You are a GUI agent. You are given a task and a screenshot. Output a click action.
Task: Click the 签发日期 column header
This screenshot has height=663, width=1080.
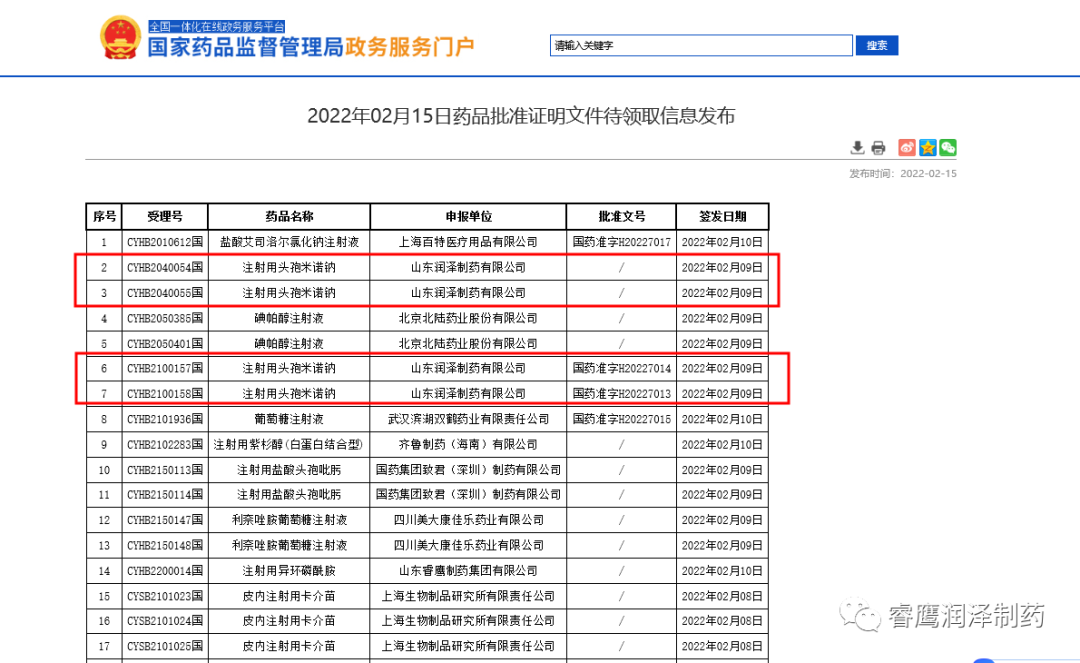coord(722,217)
